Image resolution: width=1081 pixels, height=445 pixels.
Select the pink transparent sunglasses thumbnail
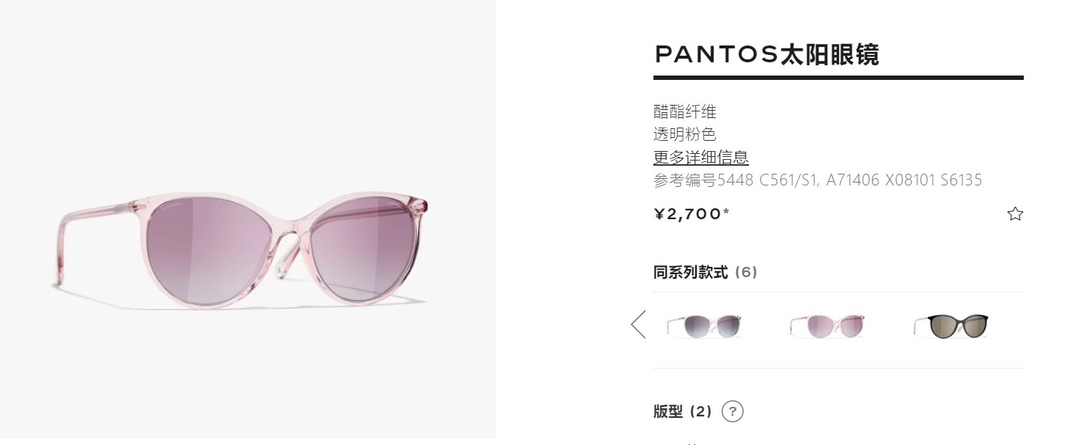pos(827,325)
